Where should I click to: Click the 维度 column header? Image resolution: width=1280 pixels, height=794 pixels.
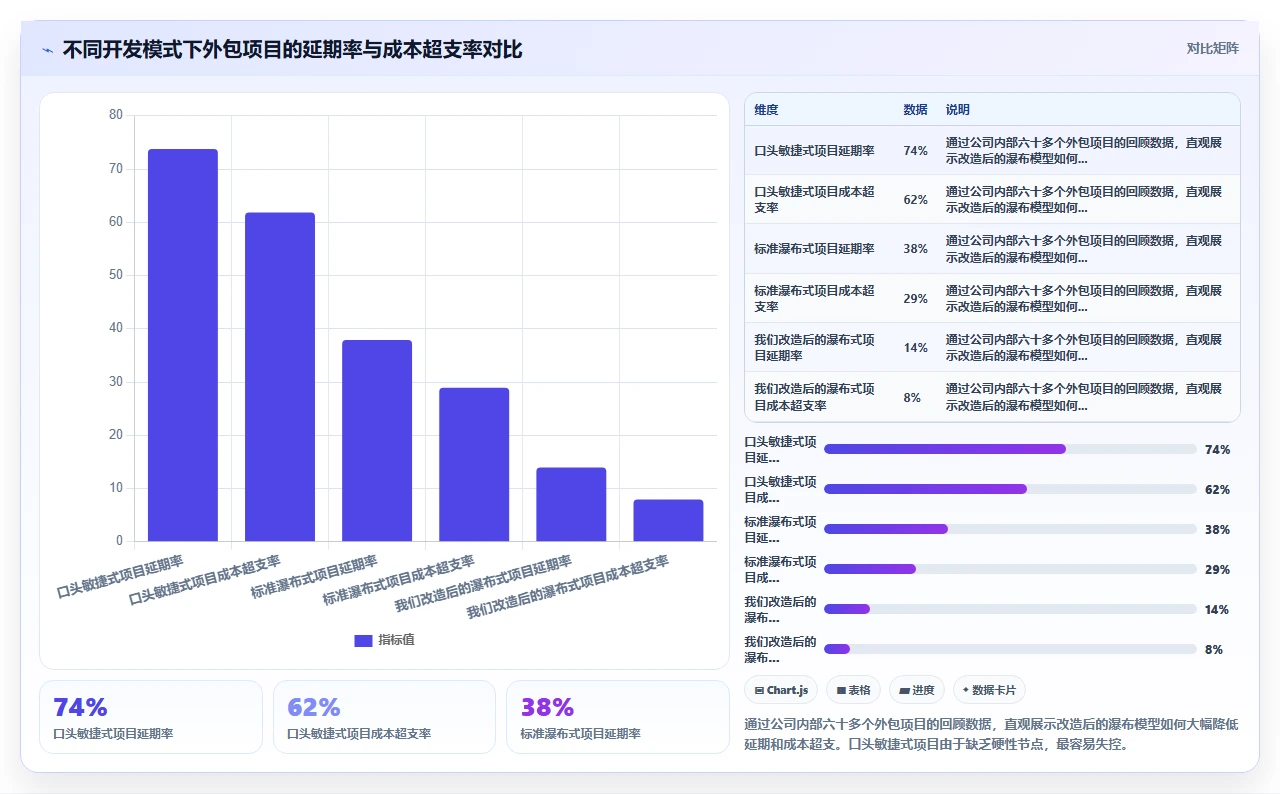(x=766, y=109)
